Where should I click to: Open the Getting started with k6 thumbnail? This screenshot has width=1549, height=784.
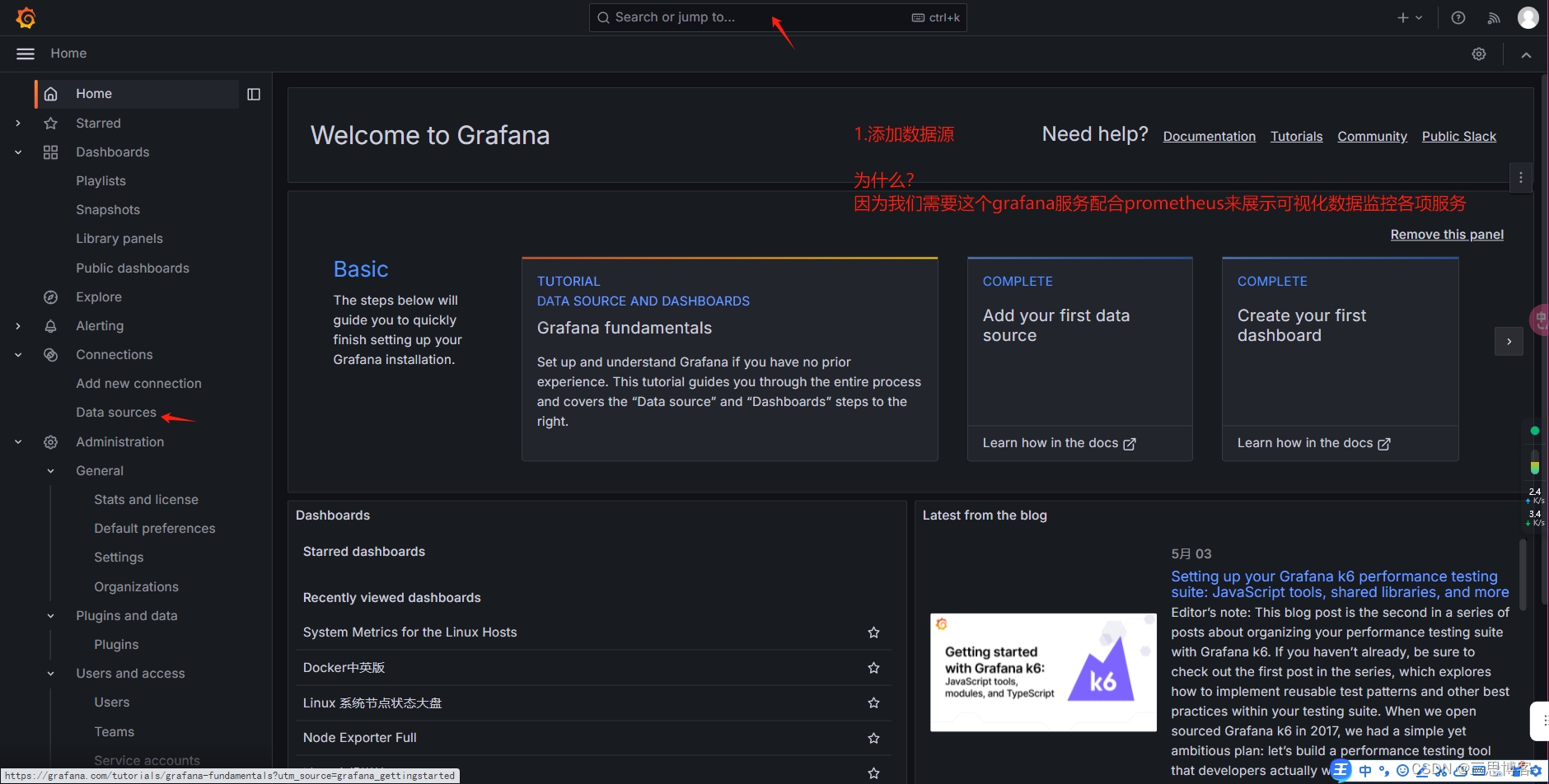pos(1043,672)
